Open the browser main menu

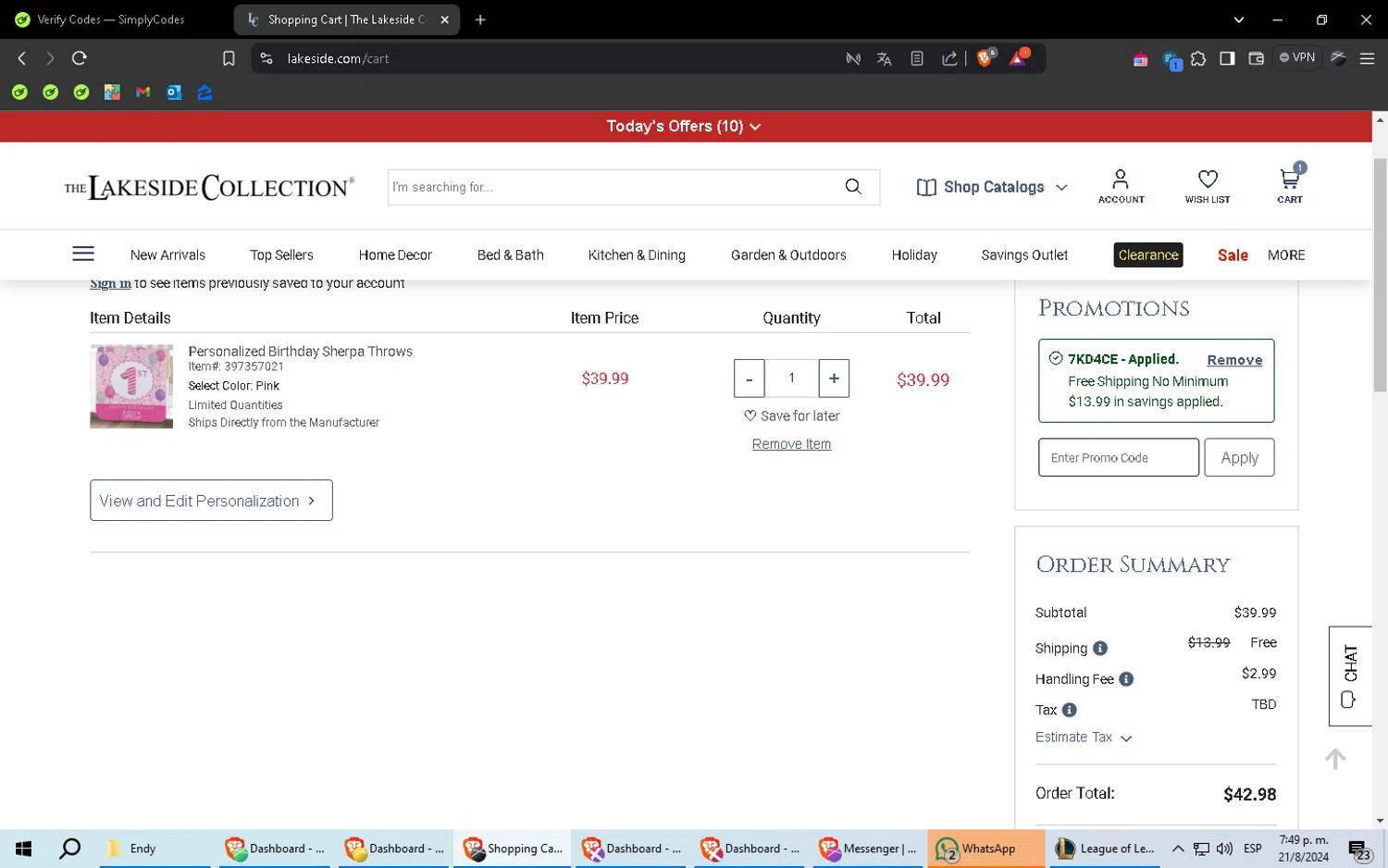(x=1367, y=58)
